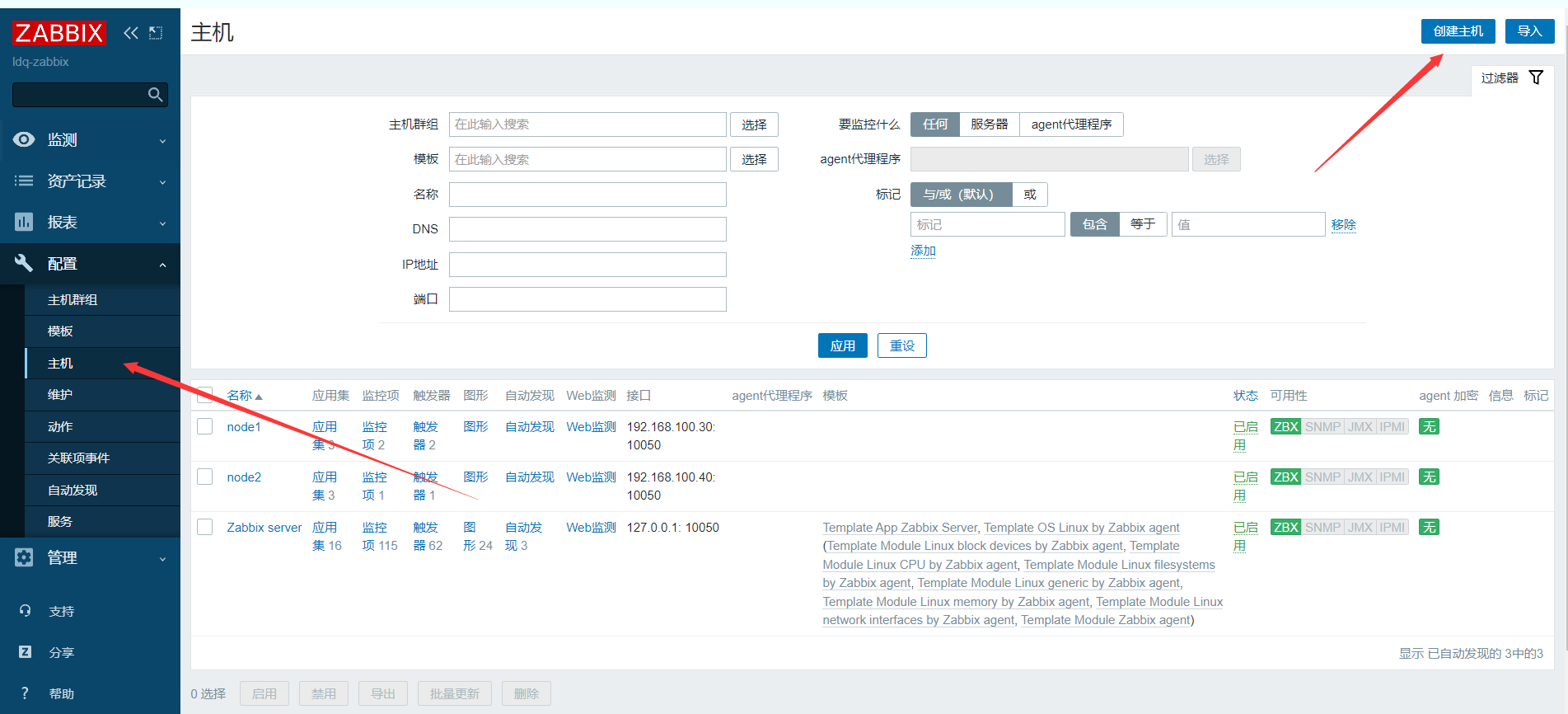Select all hosts via header checkbox
The image size is (1568, 714).
[x=205, y=395]
